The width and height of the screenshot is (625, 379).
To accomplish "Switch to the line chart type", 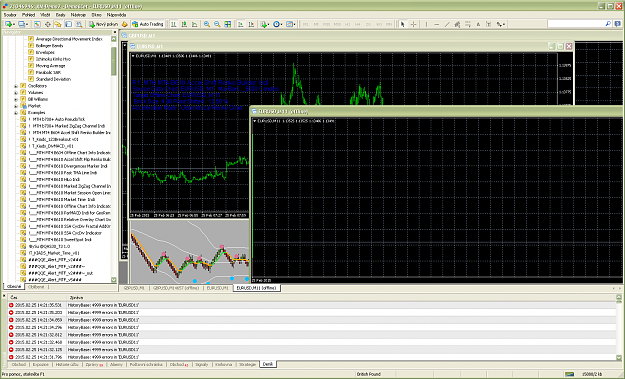I will pos(195,24).
